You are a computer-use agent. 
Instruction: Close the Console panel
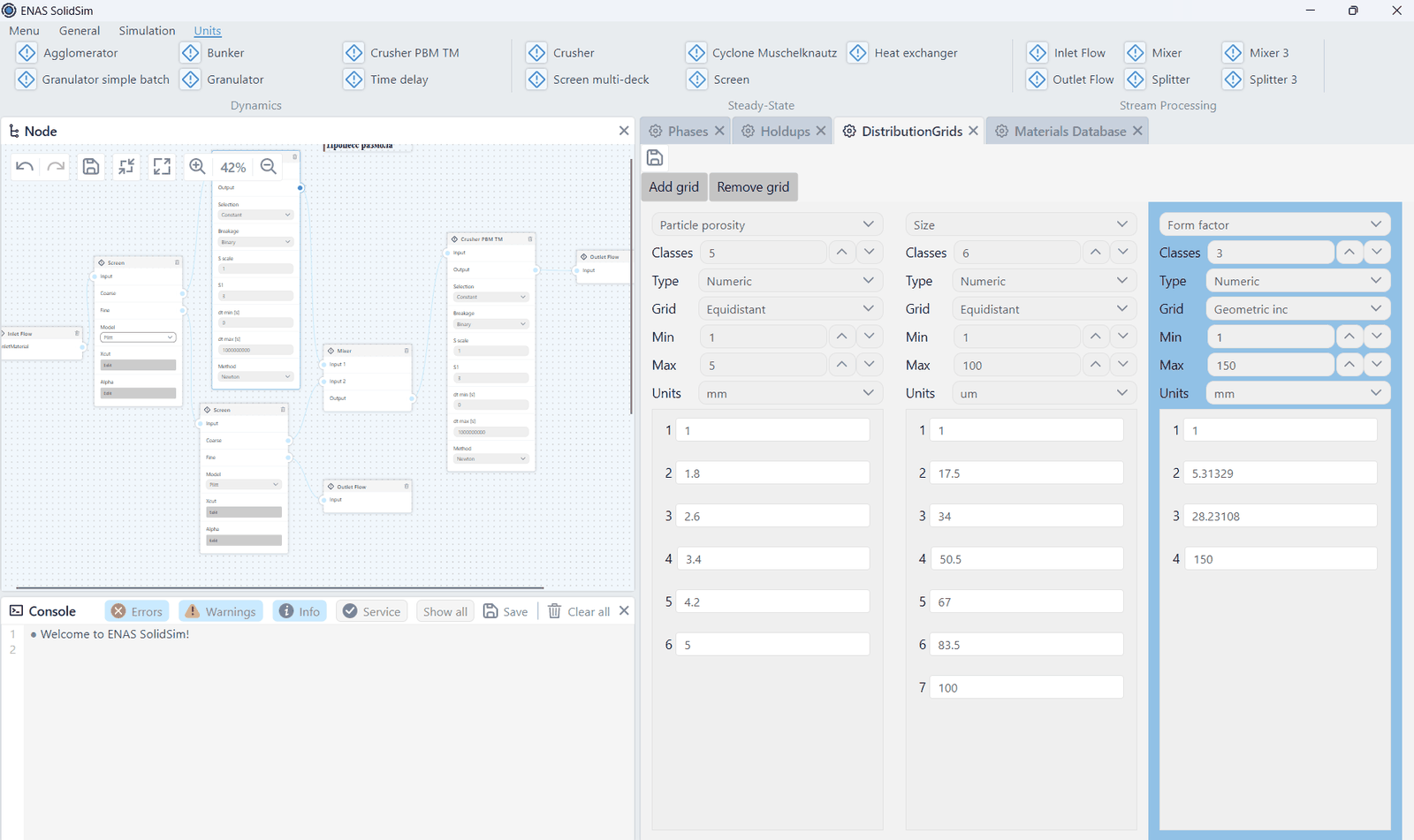click(624, 611)
